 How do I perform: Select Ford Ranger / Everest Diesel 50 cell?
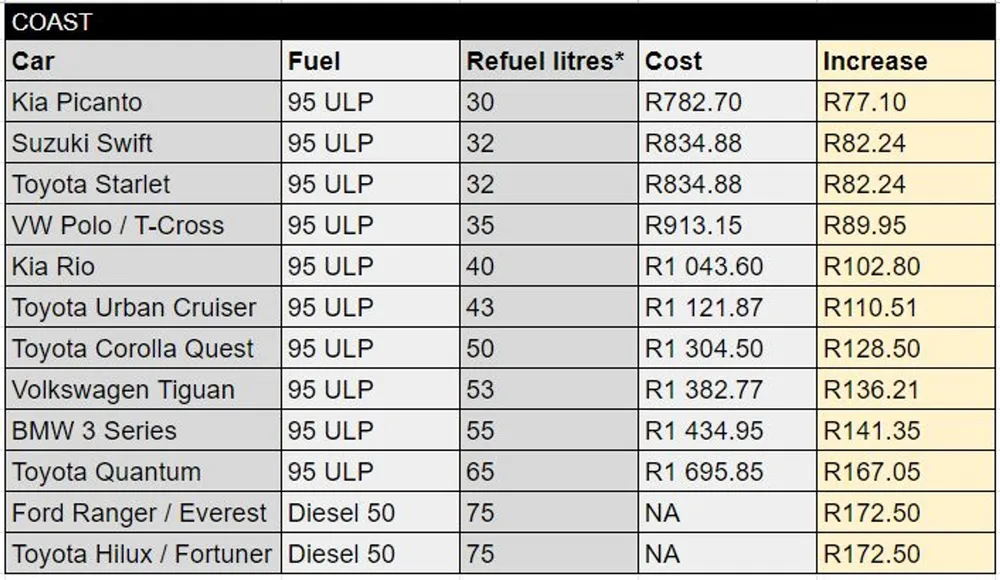click(x=371, y=512)
